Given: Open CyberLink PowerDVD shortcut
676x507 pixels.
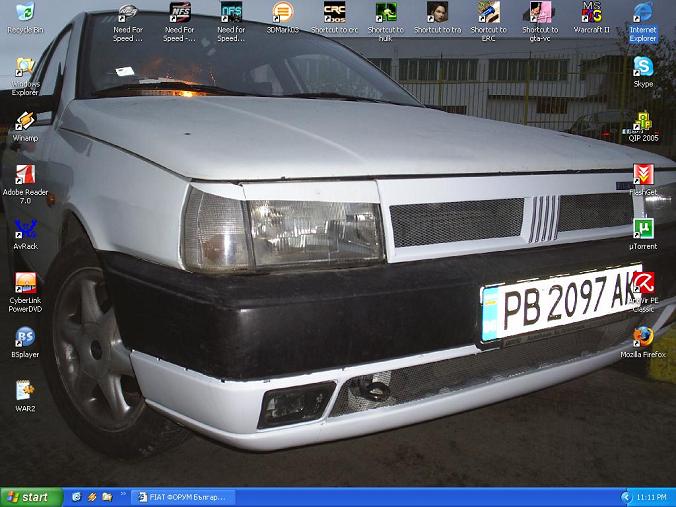Looking at the screenshot, I should pyautogui.click(x=25, y=284).
